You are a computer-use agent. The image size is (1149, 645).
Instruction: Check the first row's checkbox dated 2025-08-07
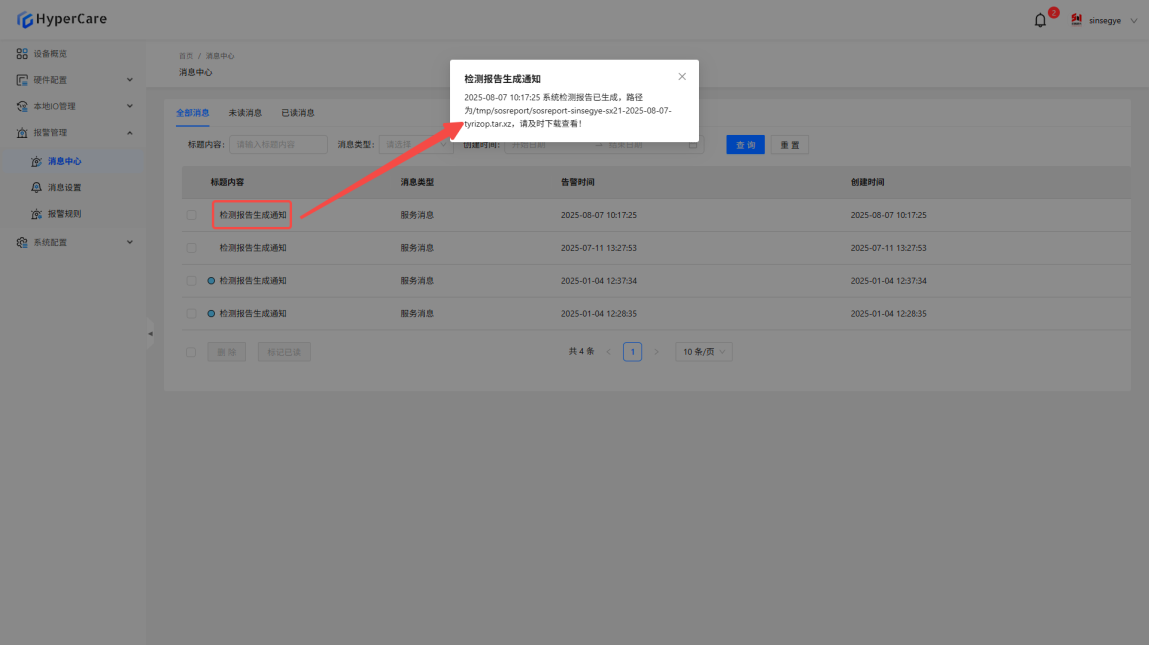tap(191, 215)
